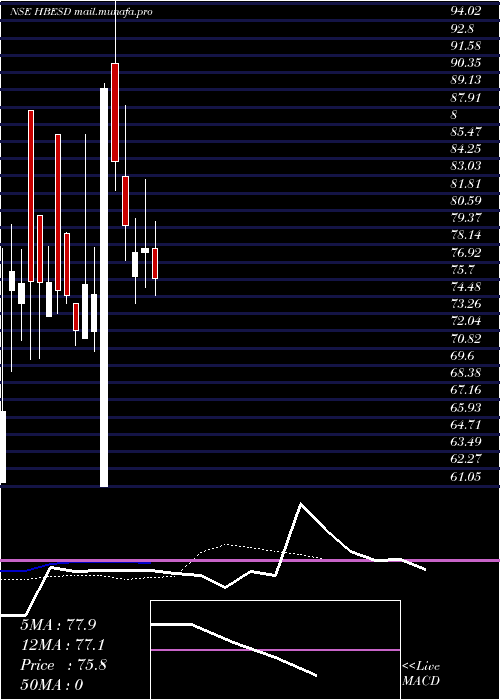This screenshot has height=700, width=500.
Task: Click the 50MA : 0 readout
Action: [x=52, y=685]
